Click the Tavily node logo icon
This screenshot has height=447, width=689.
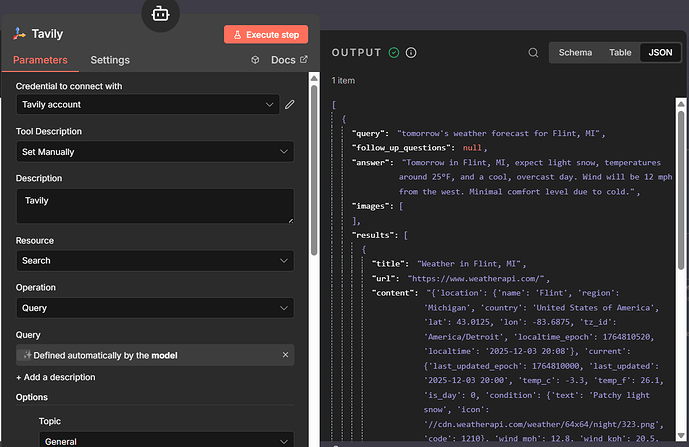pyautogui.click(x=19, y=34)
